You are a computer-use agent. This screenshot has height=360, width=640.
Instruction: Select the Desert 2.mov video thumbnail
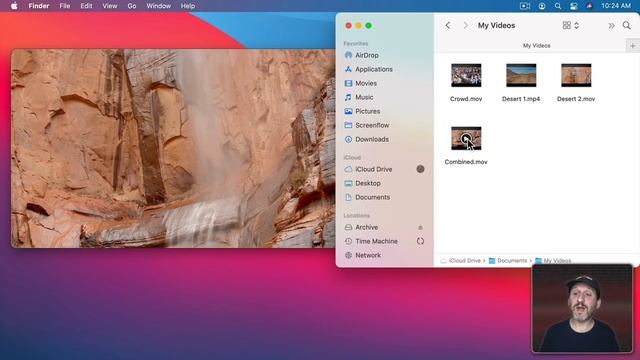pos(576,75)
